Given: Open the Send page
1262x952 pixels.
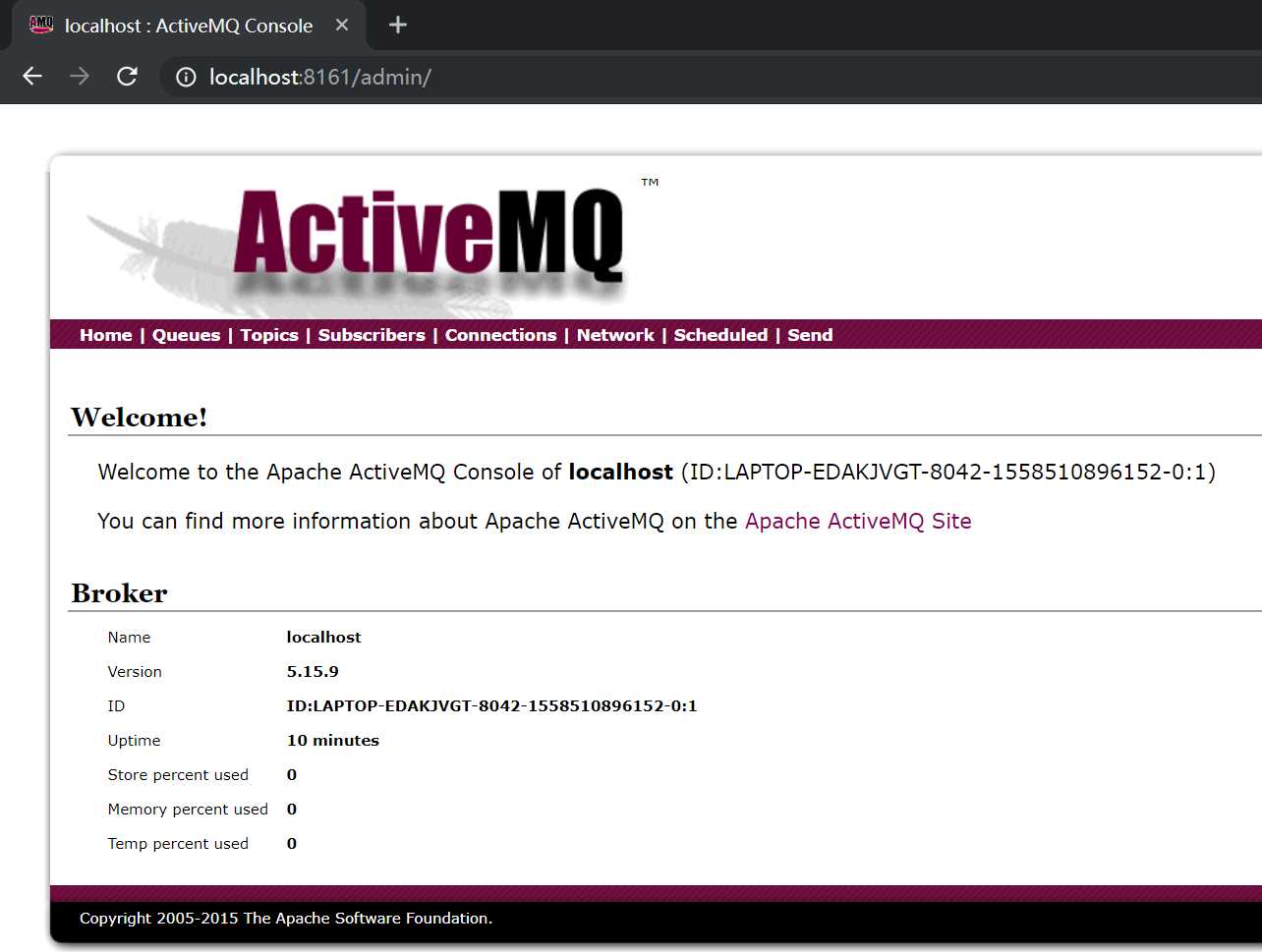Looking at the screenshot, I should [810, 335].
